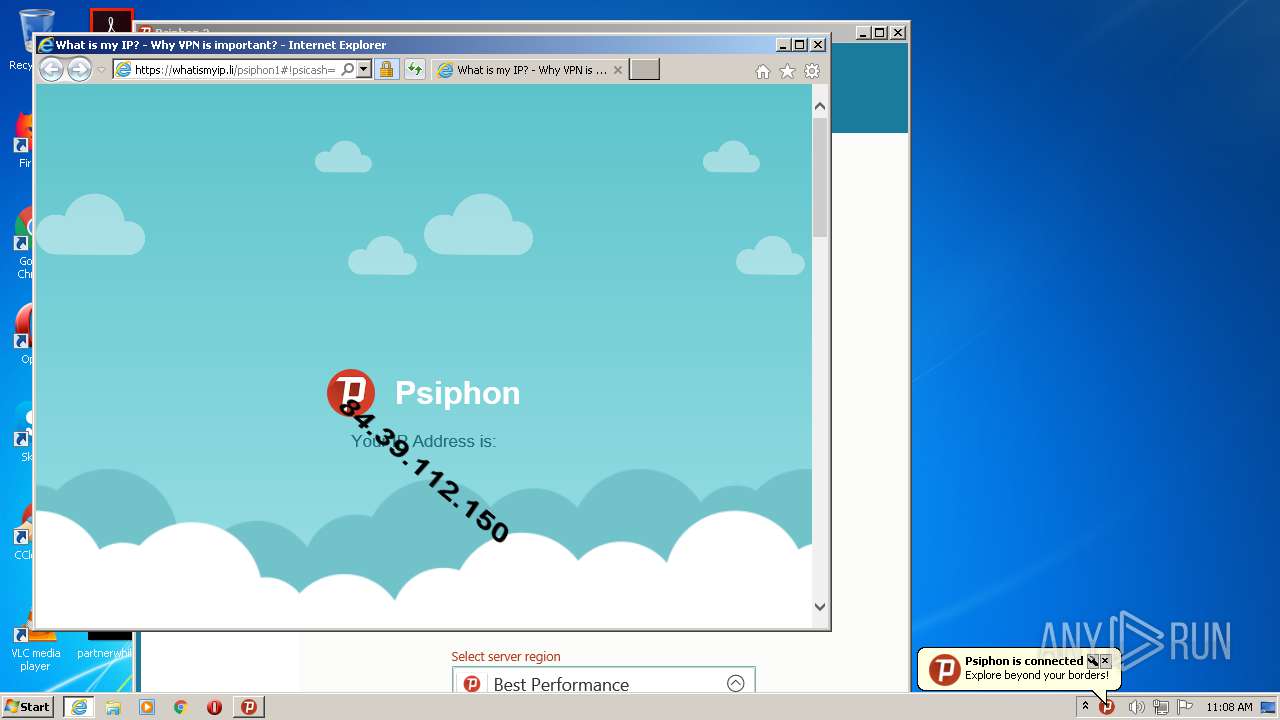Go forward in Internet Explorer
This screenshot has width=1280, height=720.
point(79,69)
